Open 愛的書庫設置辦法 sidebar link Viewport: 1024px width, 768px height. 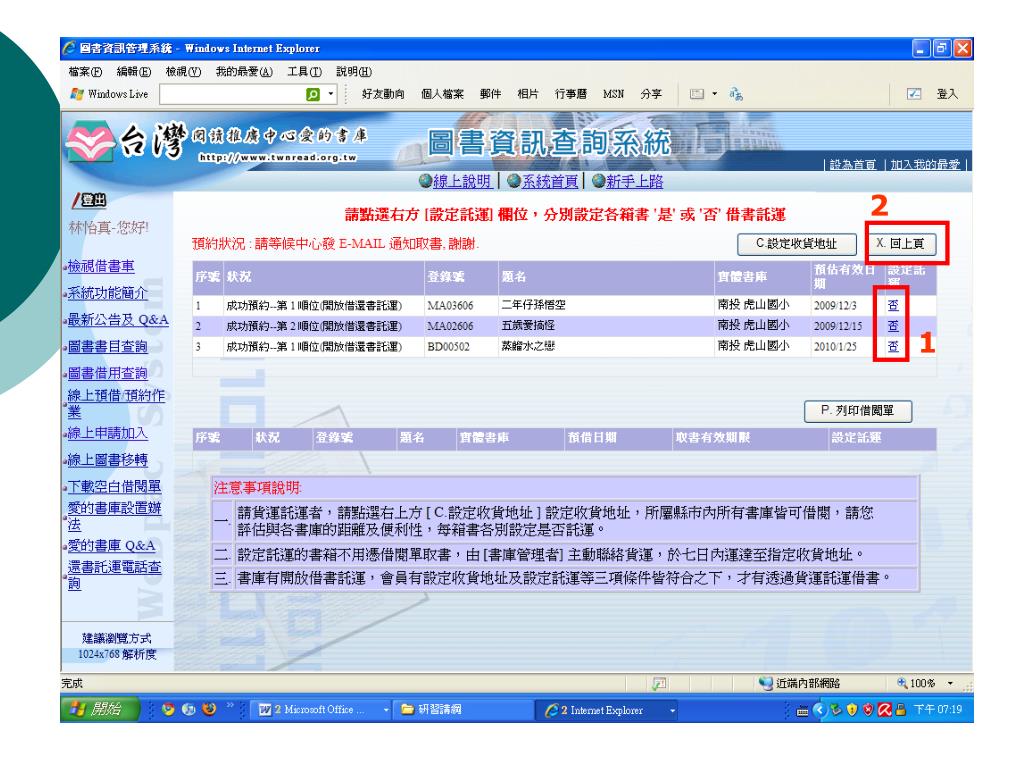pyautogui.click(x=114, y=516)
